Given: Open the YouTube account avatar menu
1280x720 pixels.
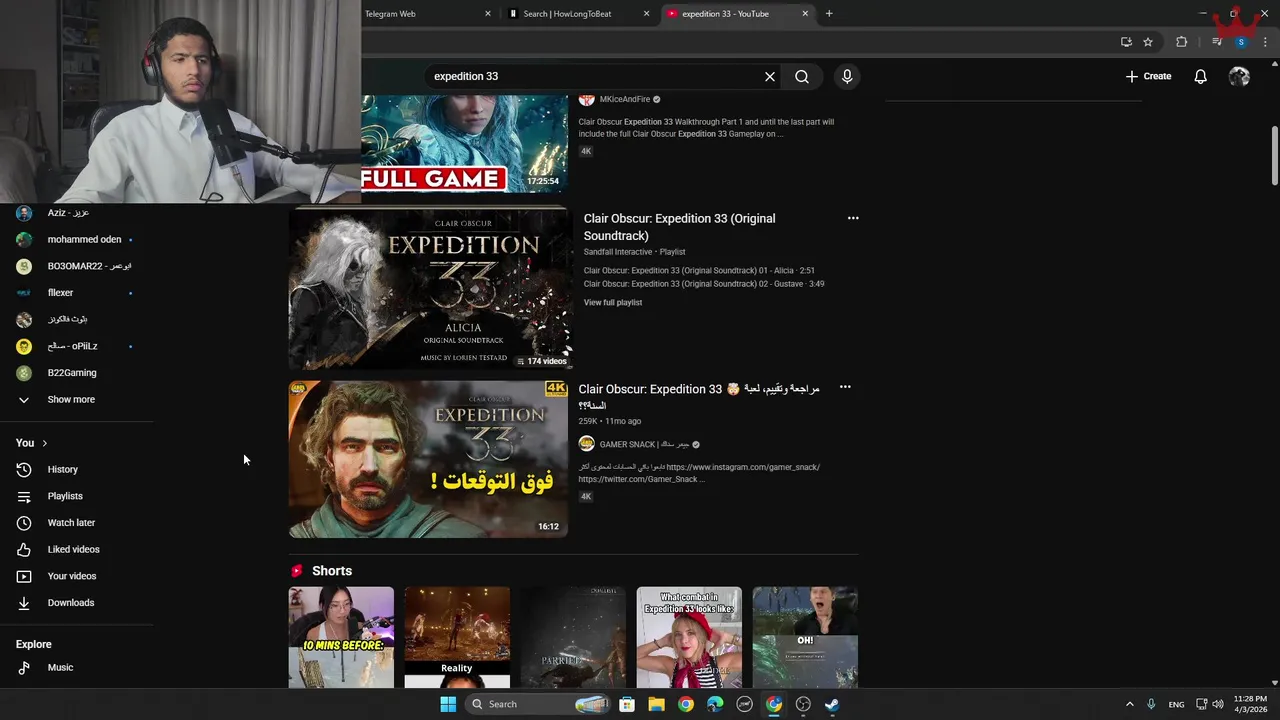Looking at the screenshot, I should point(1239,76).
